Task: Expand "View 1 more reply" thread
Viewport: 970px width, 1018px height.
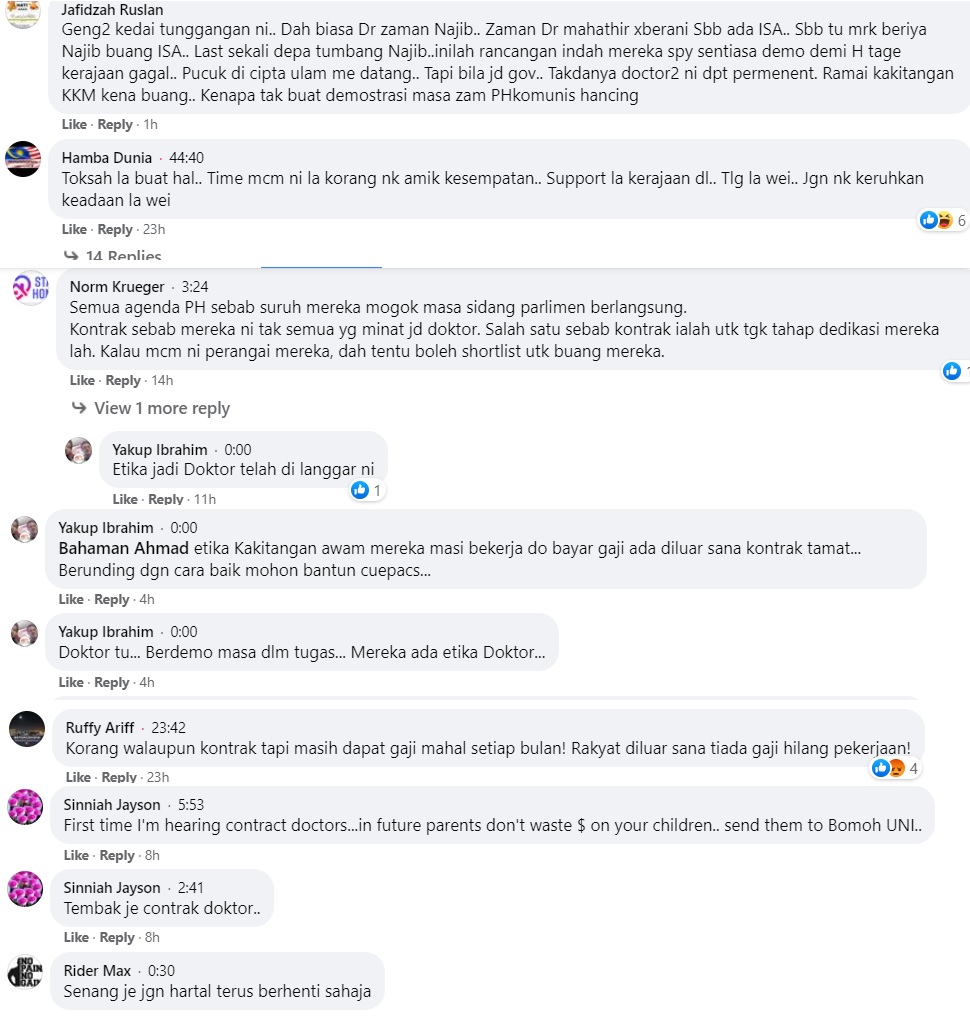Action: click(x=161, y=408)
